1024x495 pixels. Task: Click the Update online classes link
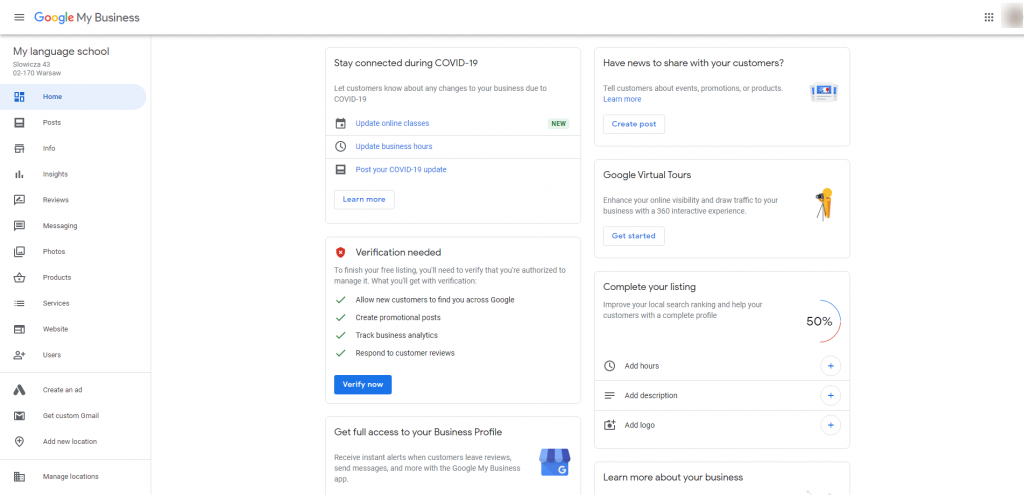(x=392, y=123)
